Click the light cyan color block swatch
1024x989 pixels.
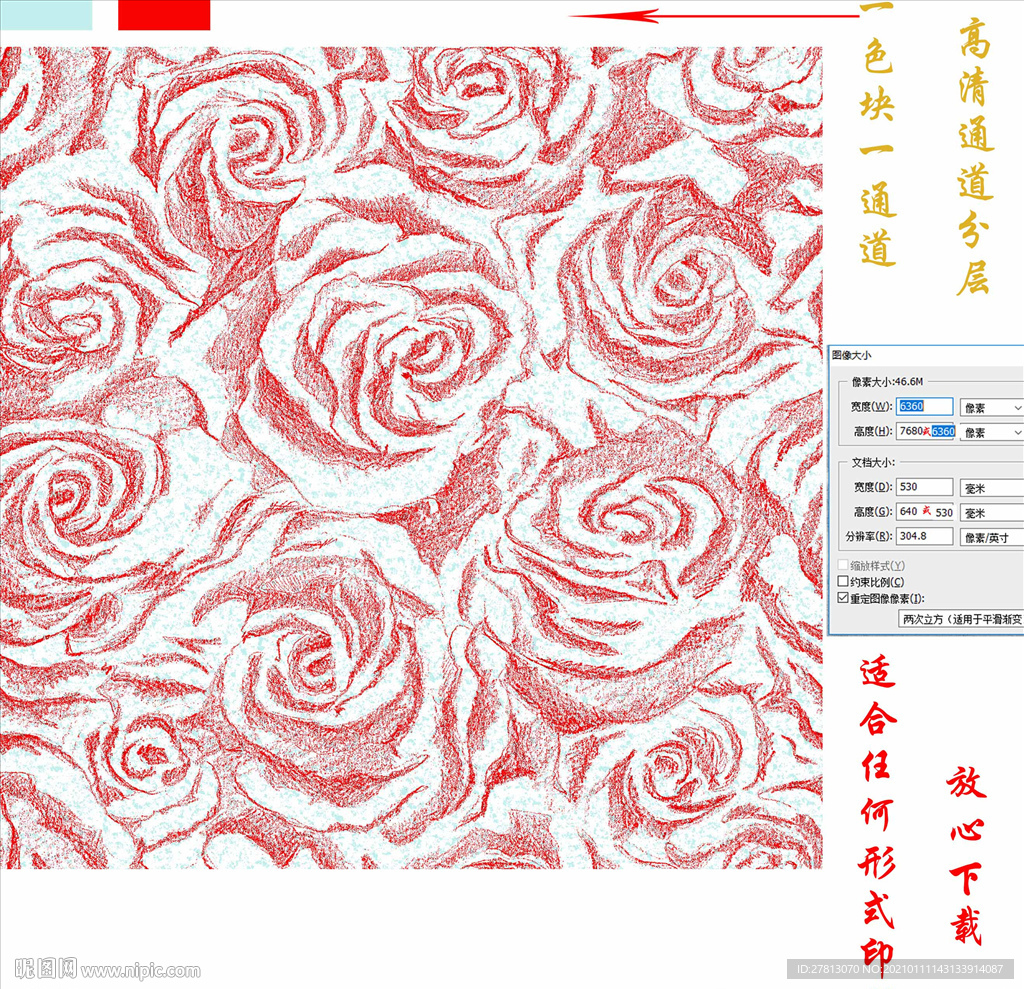click(x=46, y=14)
